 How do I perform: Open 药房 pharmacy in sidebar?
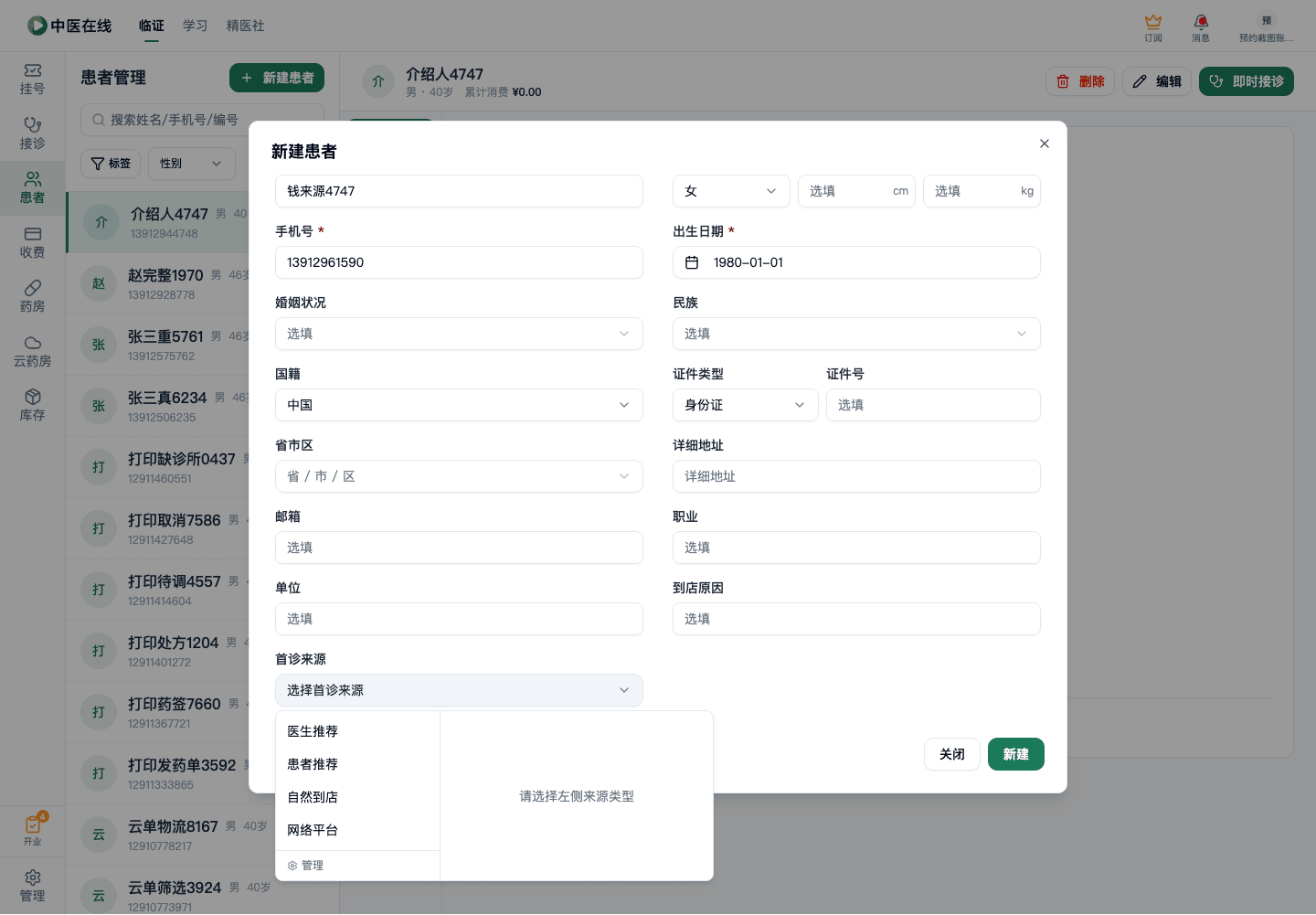(32, 297)
